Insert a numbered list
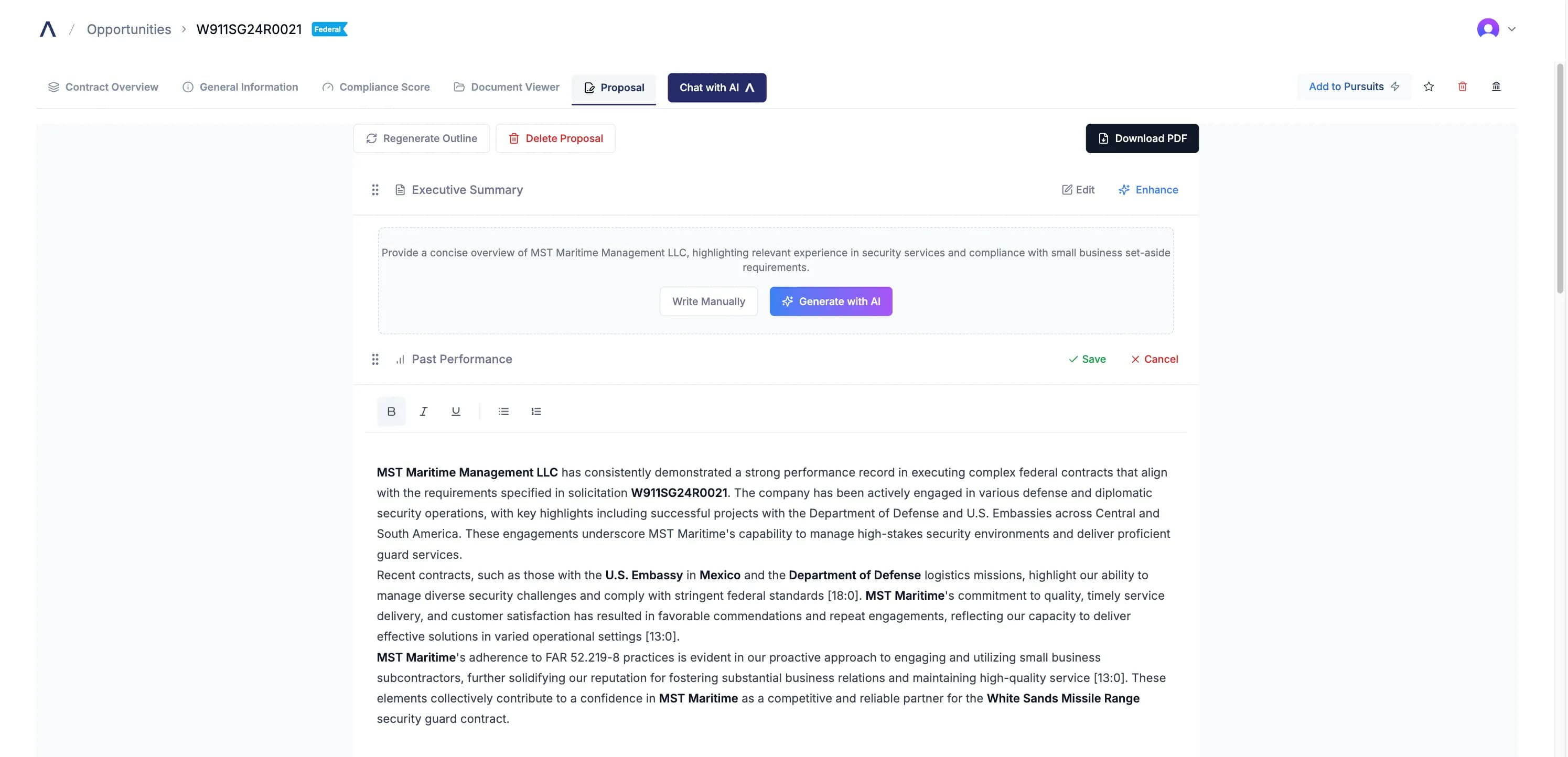 [x=535, y=412]
